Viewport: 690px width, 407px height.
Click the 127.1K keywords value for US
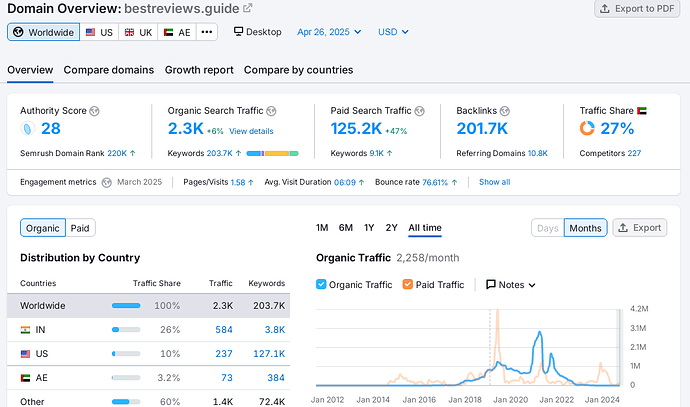click(269, 354)
